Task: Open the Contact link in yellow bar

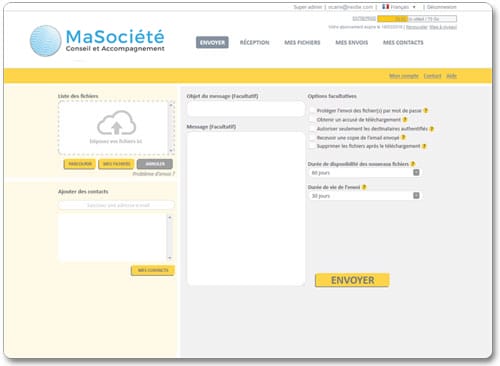Action: point(432,76)
